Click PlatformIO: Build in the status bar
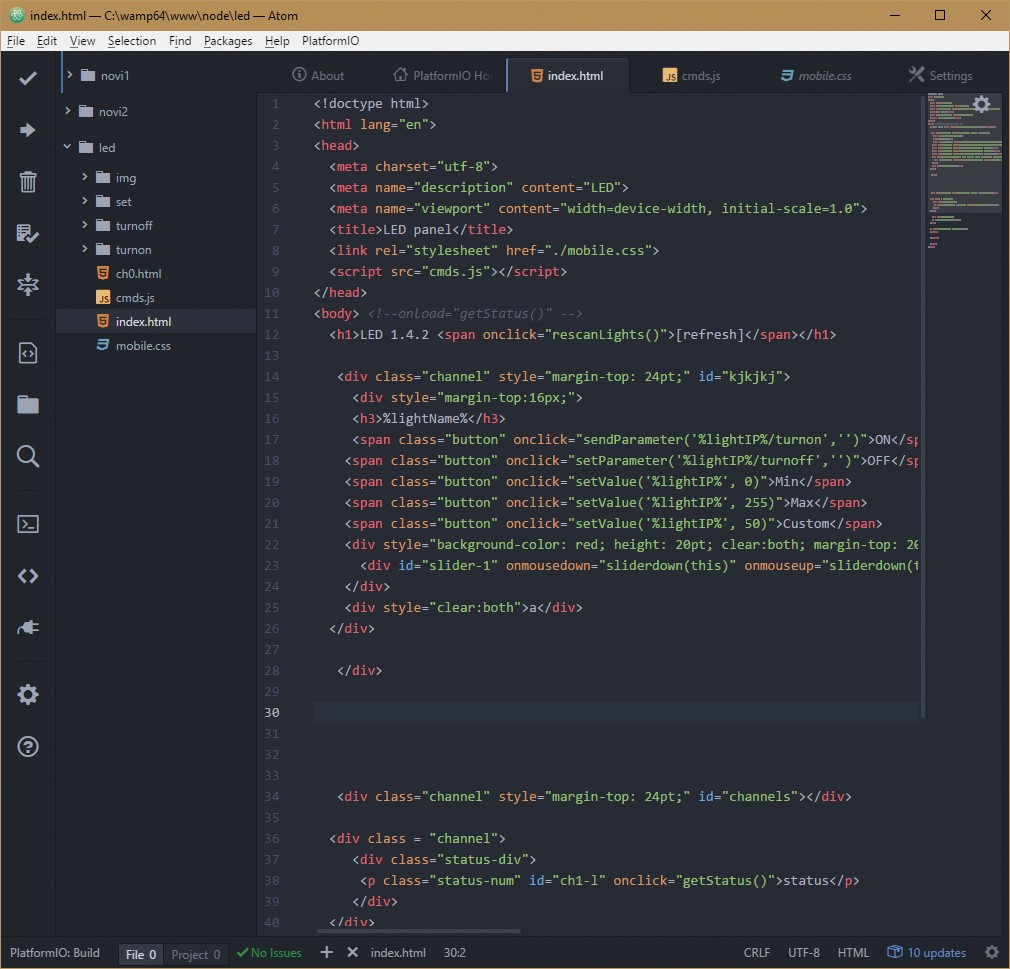Image resolution: width=1010 pixels, height=969 pixels. coord(55,952)
